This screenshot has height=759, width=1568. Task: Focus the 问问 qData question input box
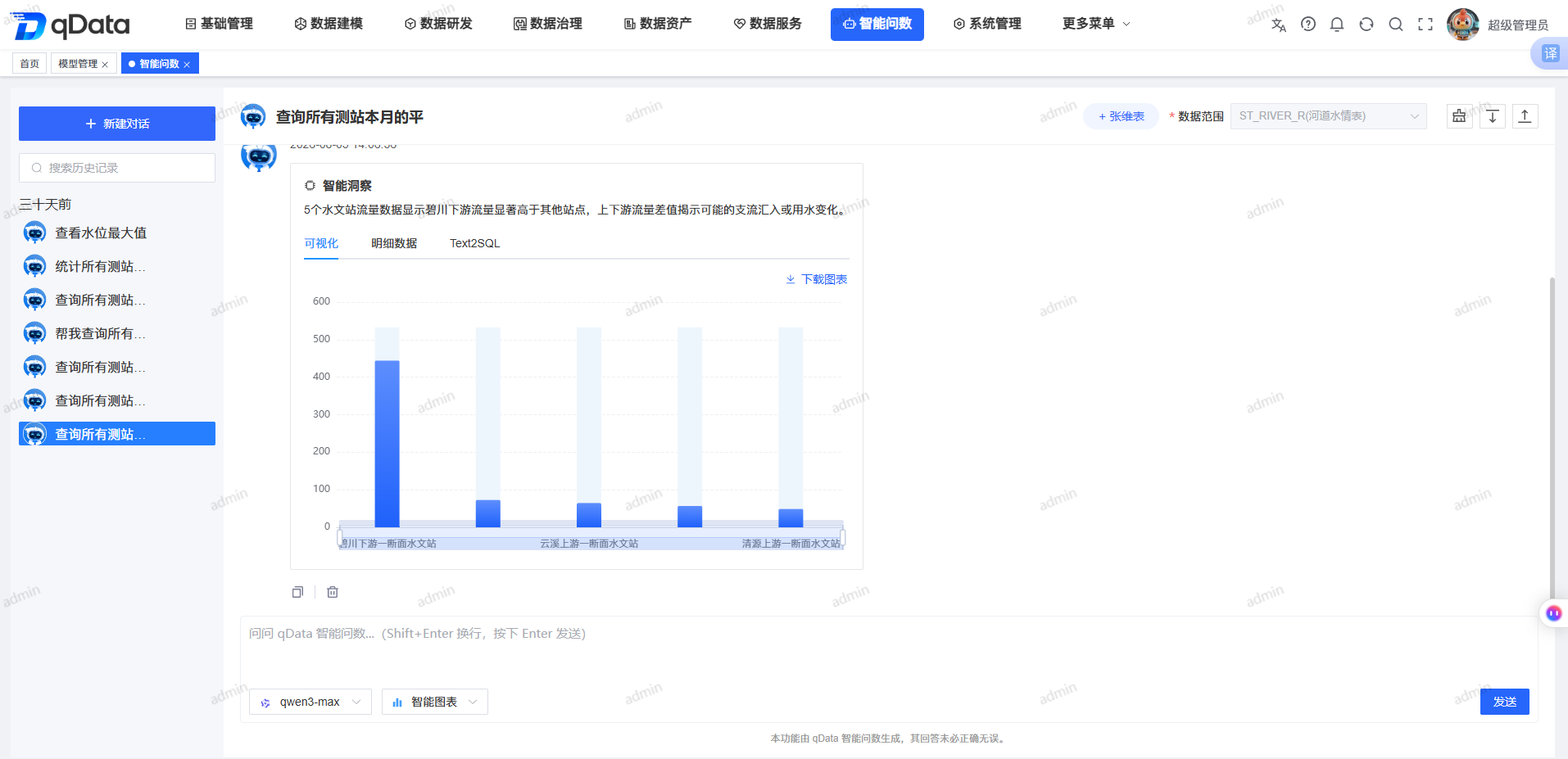888,651
